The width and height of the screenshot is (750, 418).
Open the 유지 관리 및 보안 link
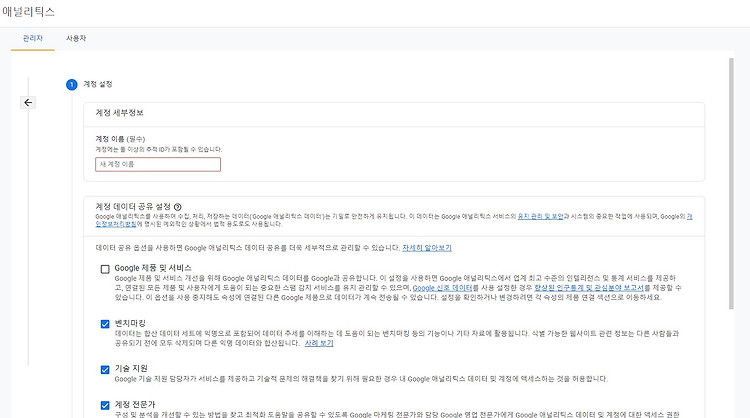540,217
